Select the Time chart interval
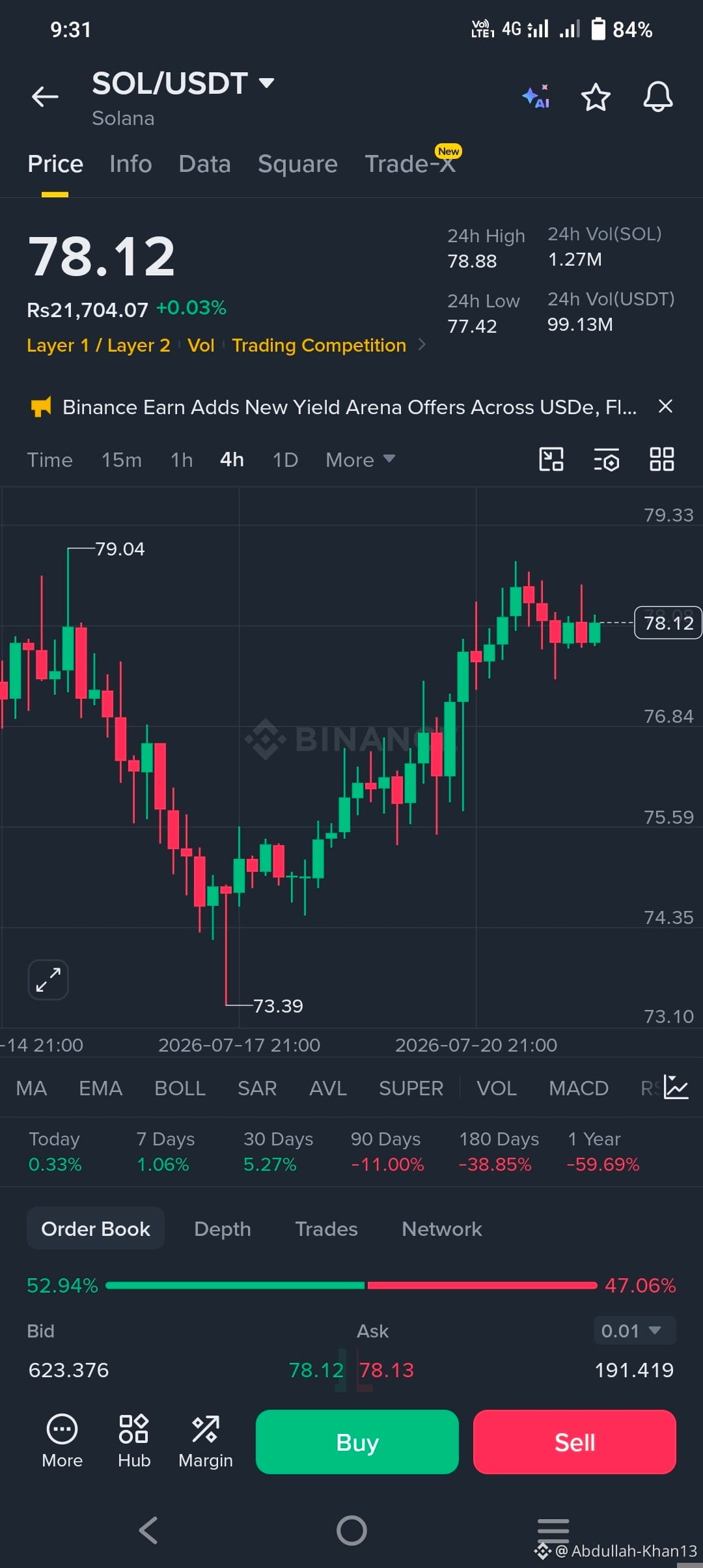Image resolution: width=703 pixels, height=1568 pixels. click(49, 460)
